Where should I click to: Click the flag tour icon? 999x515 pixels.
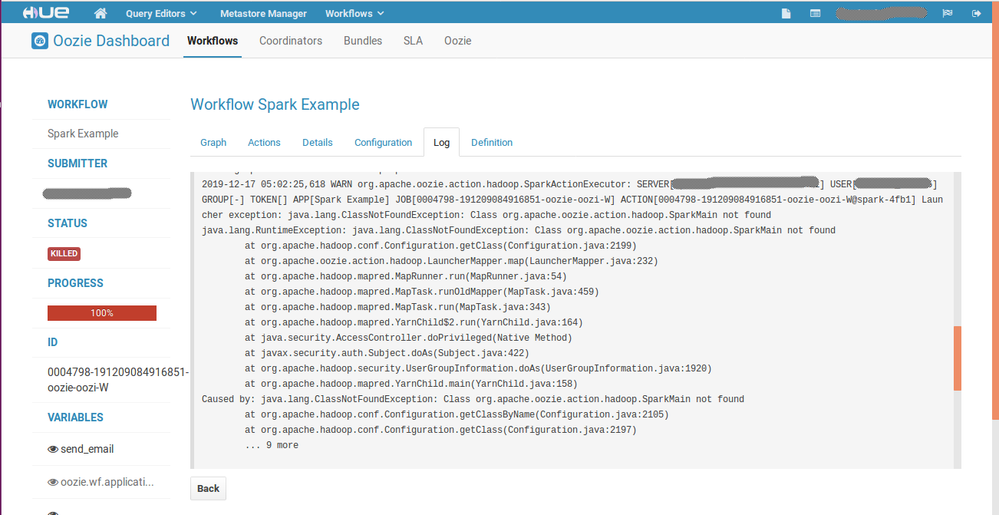[949, 13]
